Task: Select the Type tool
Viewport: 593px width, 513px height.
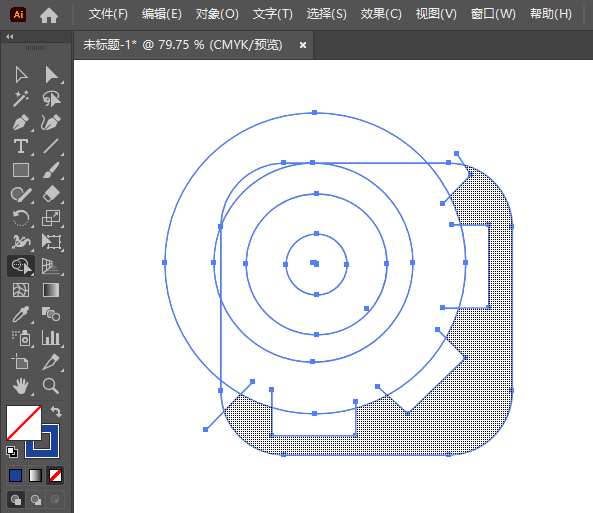Action: [x=21, y=146]
